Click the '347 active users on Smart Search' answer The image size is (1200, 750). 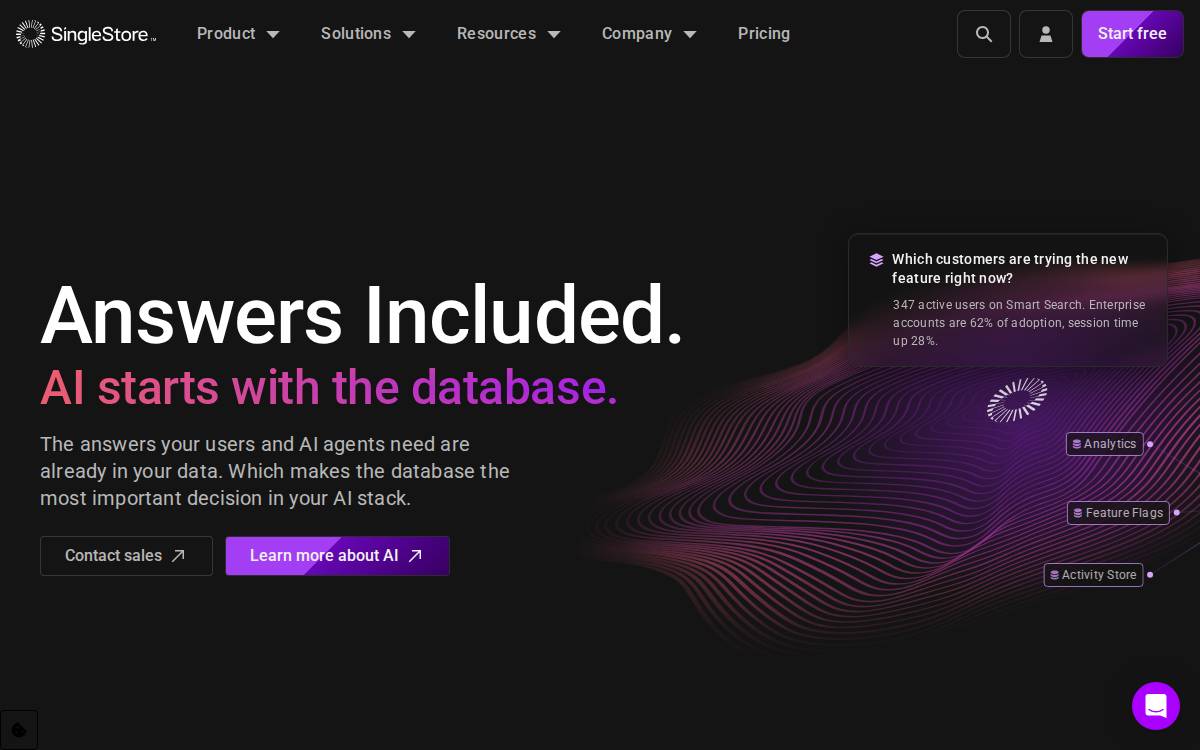1019,323
